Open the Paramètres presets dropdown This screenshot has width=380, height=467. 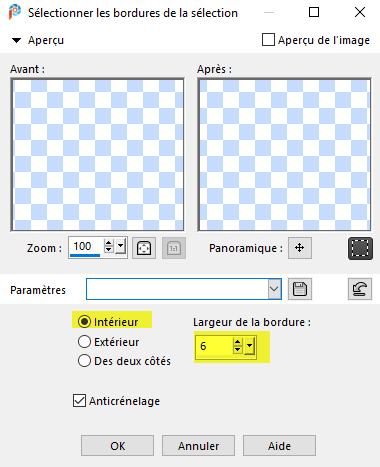coord(274,289)
